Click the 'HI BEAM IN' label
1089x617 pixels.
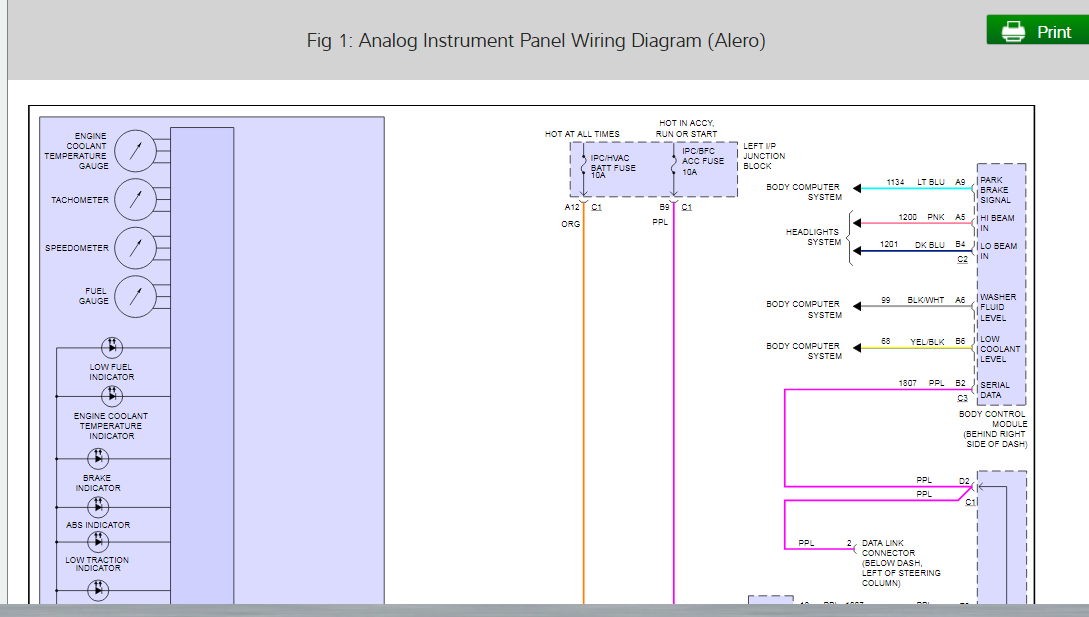pyautogui.click(x=997, y=223)
